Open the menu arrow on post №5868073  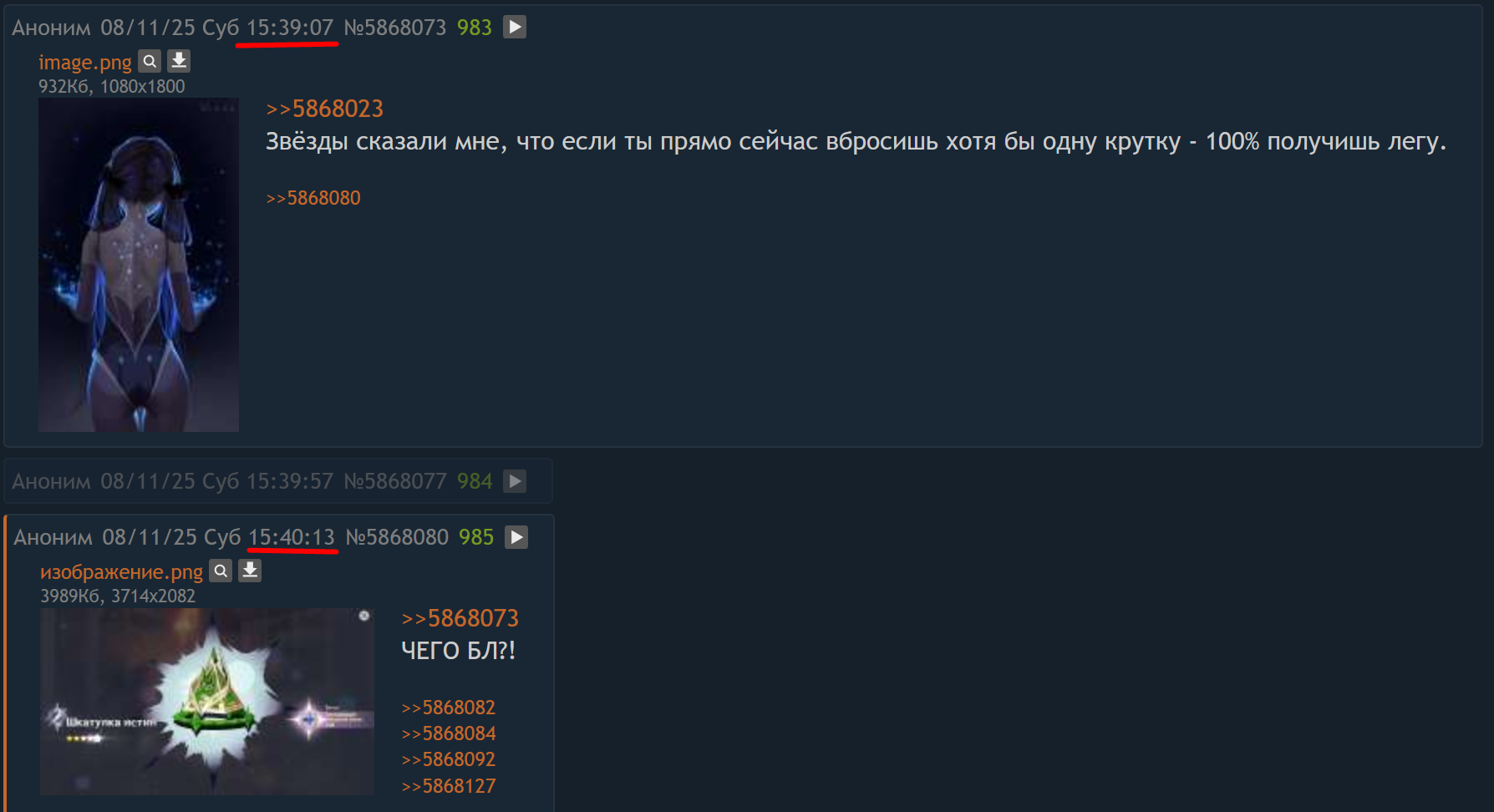coord(515,28)
